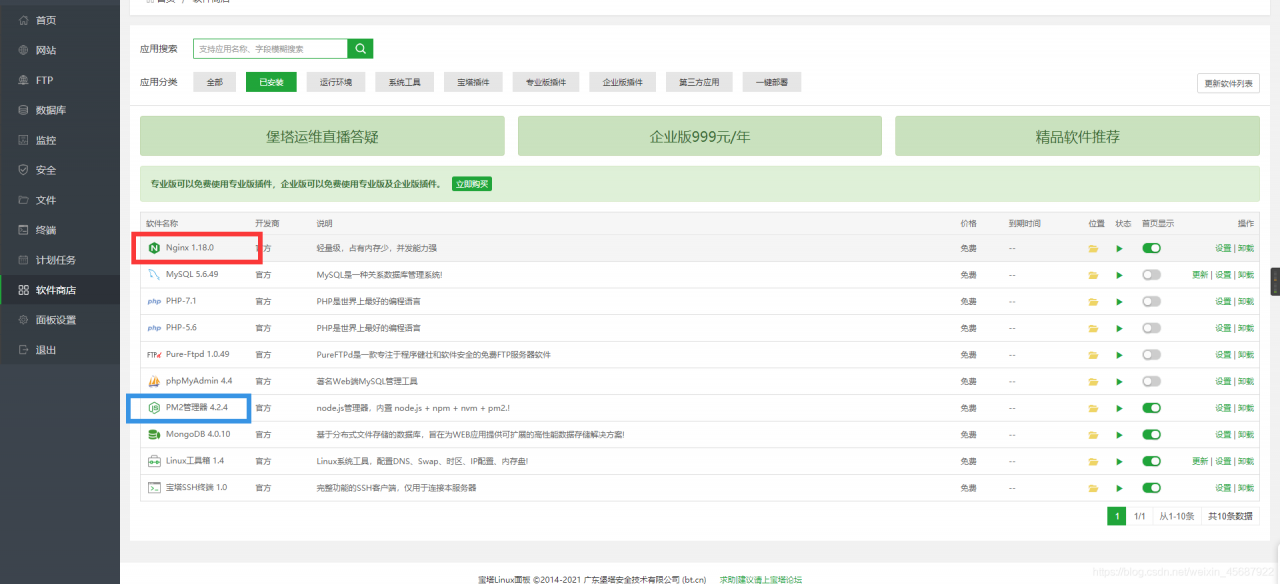Click the status play icon for Pure-Ftpd
This screenshot has height=584, width=1280.
(x=1120, y=355)
